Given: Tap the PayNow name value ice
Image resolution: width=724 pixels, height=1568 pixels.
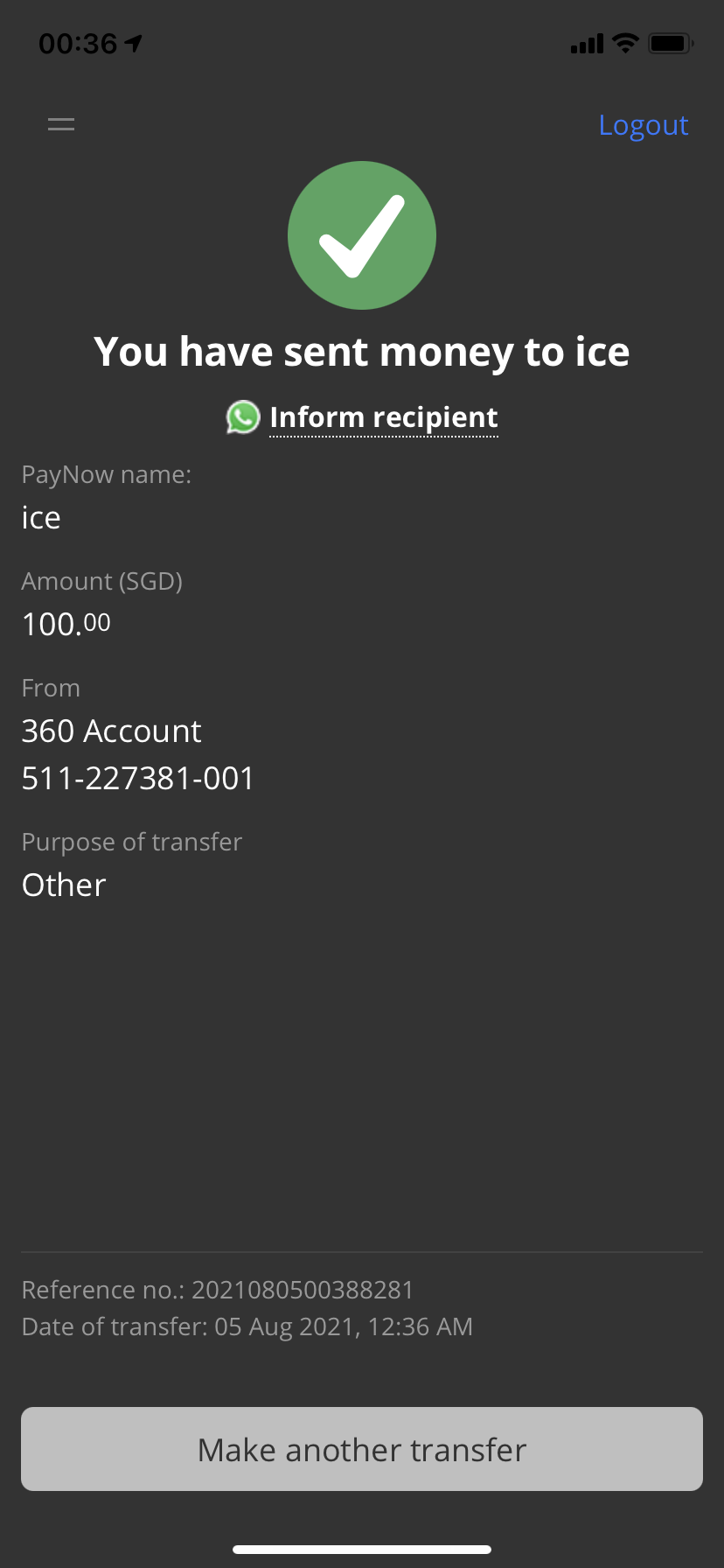Looking at the screenshot, I should [x=41, y=517].
